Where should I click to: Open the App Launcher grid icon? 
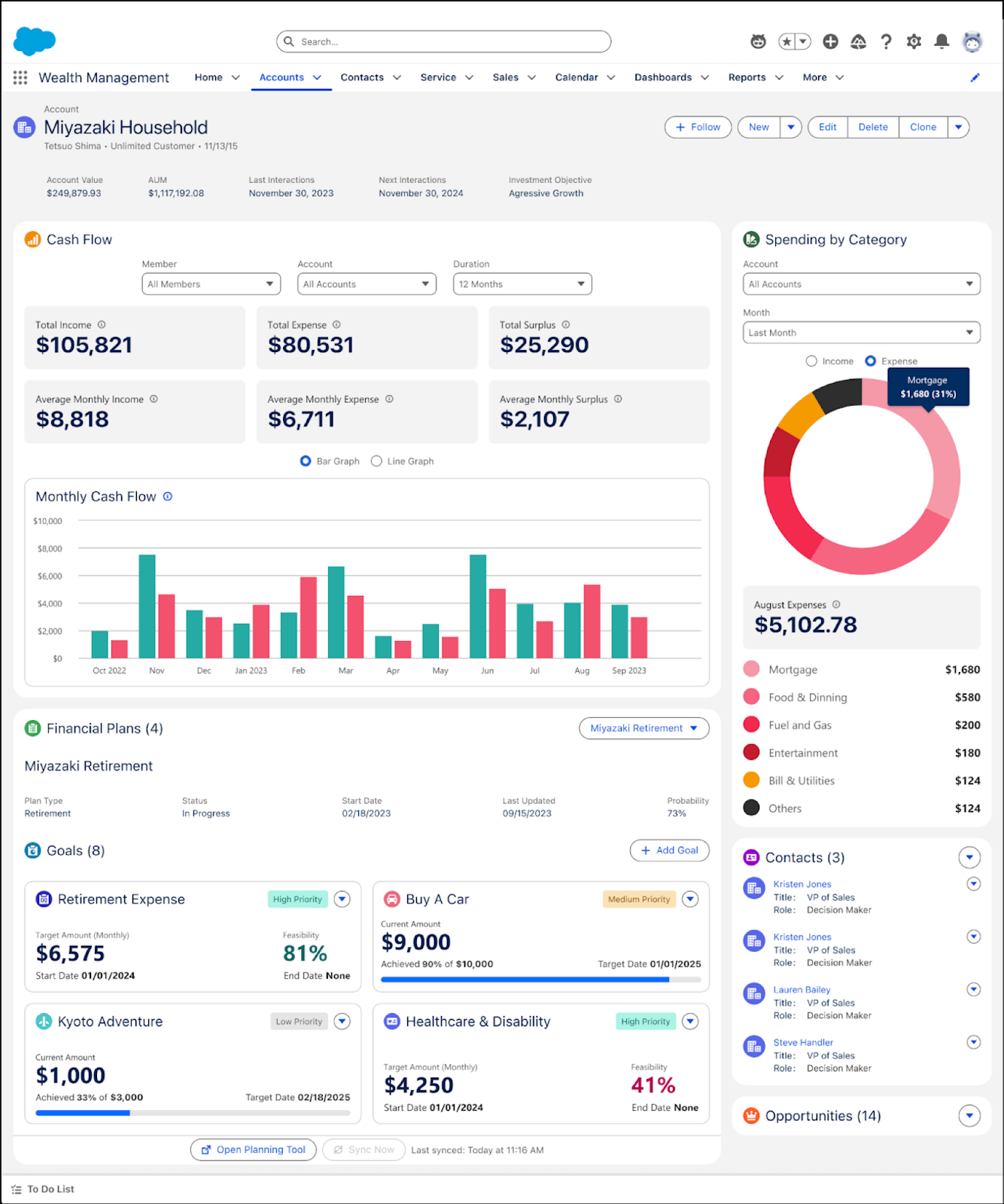[20, 78]
